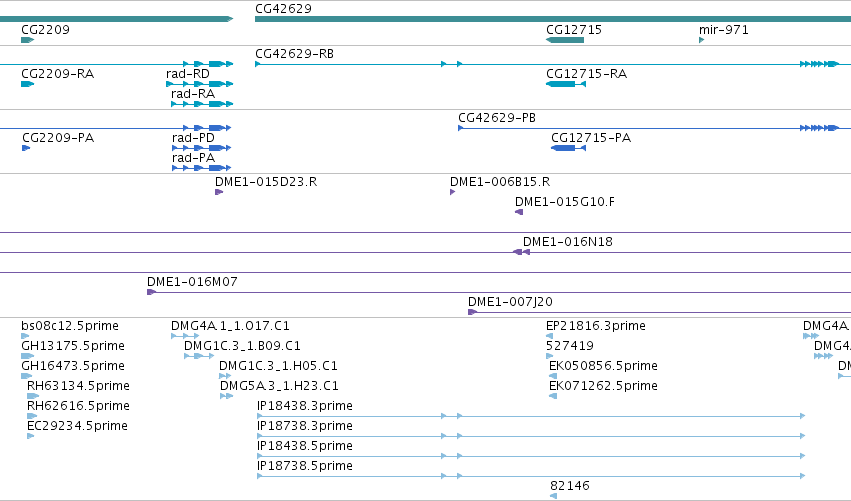Select the DME1-016M07 label

point(192,282)
